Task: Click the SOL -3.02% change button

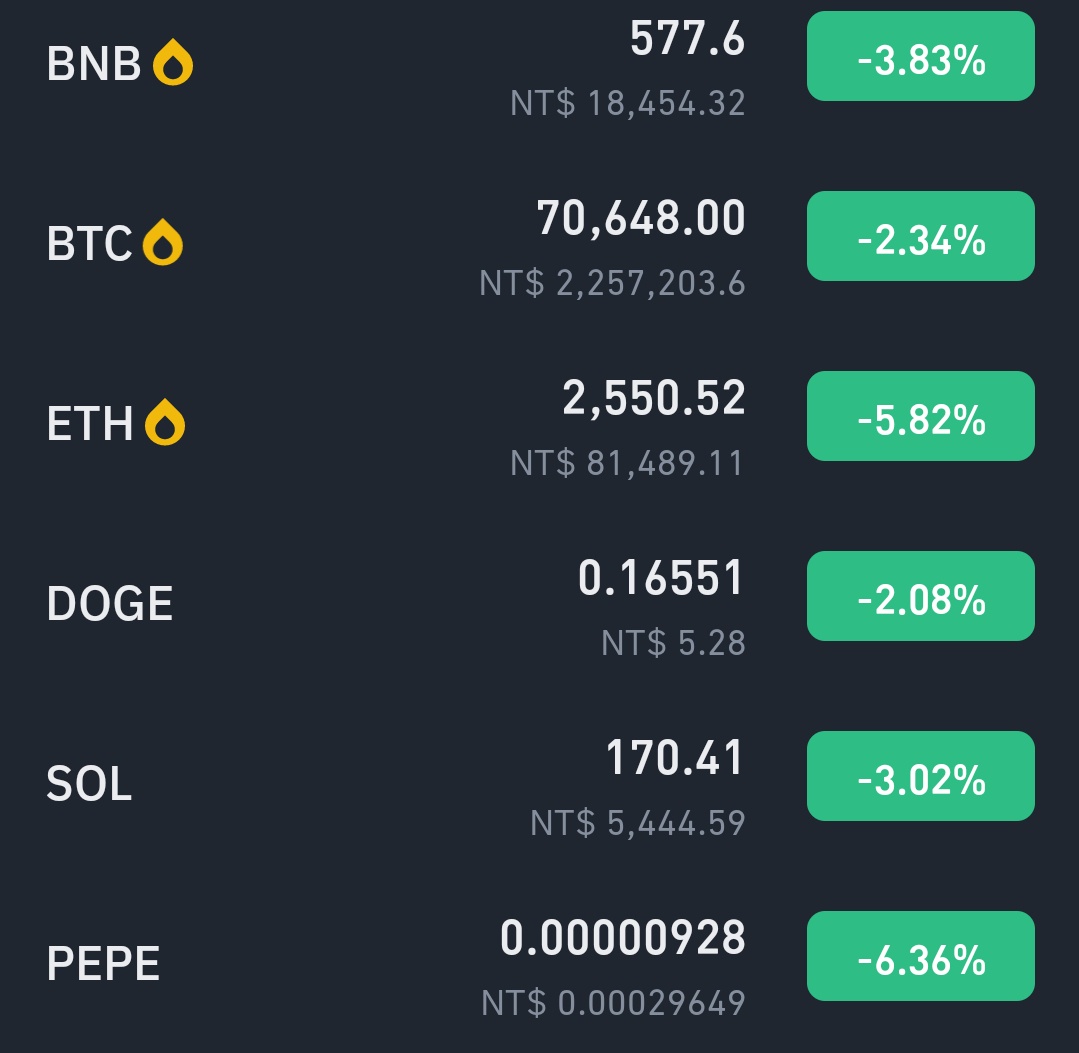Action: [921, 776]
